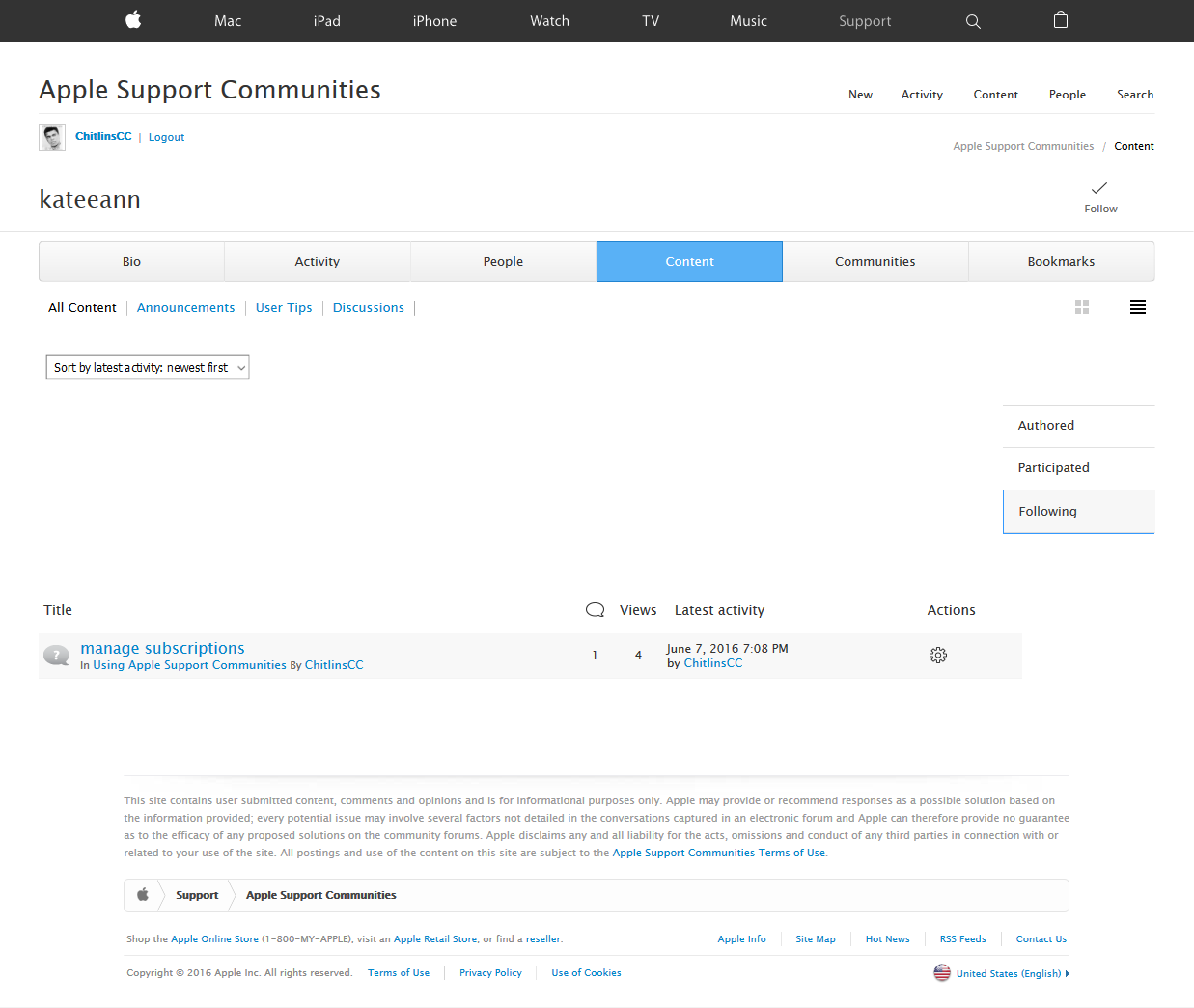This screenshot has width=1194, height=1008.
Task: Click the Follow checkmark icon
Action: (1099, 188)
